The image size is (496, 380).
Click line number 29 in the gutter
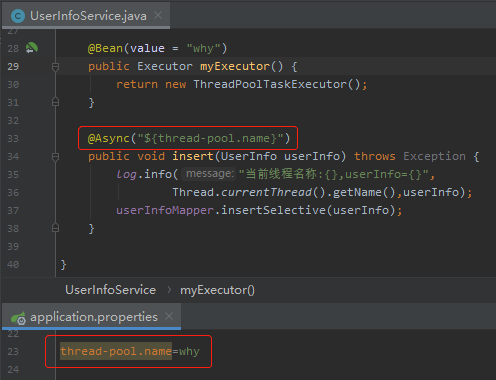[x=13, y=67]
